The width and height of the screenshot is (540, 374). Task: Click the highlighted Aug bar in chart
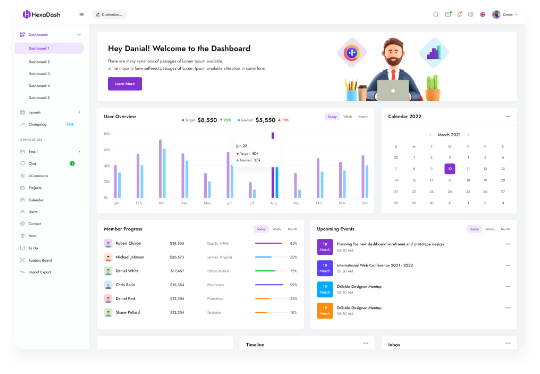(273, 165)
